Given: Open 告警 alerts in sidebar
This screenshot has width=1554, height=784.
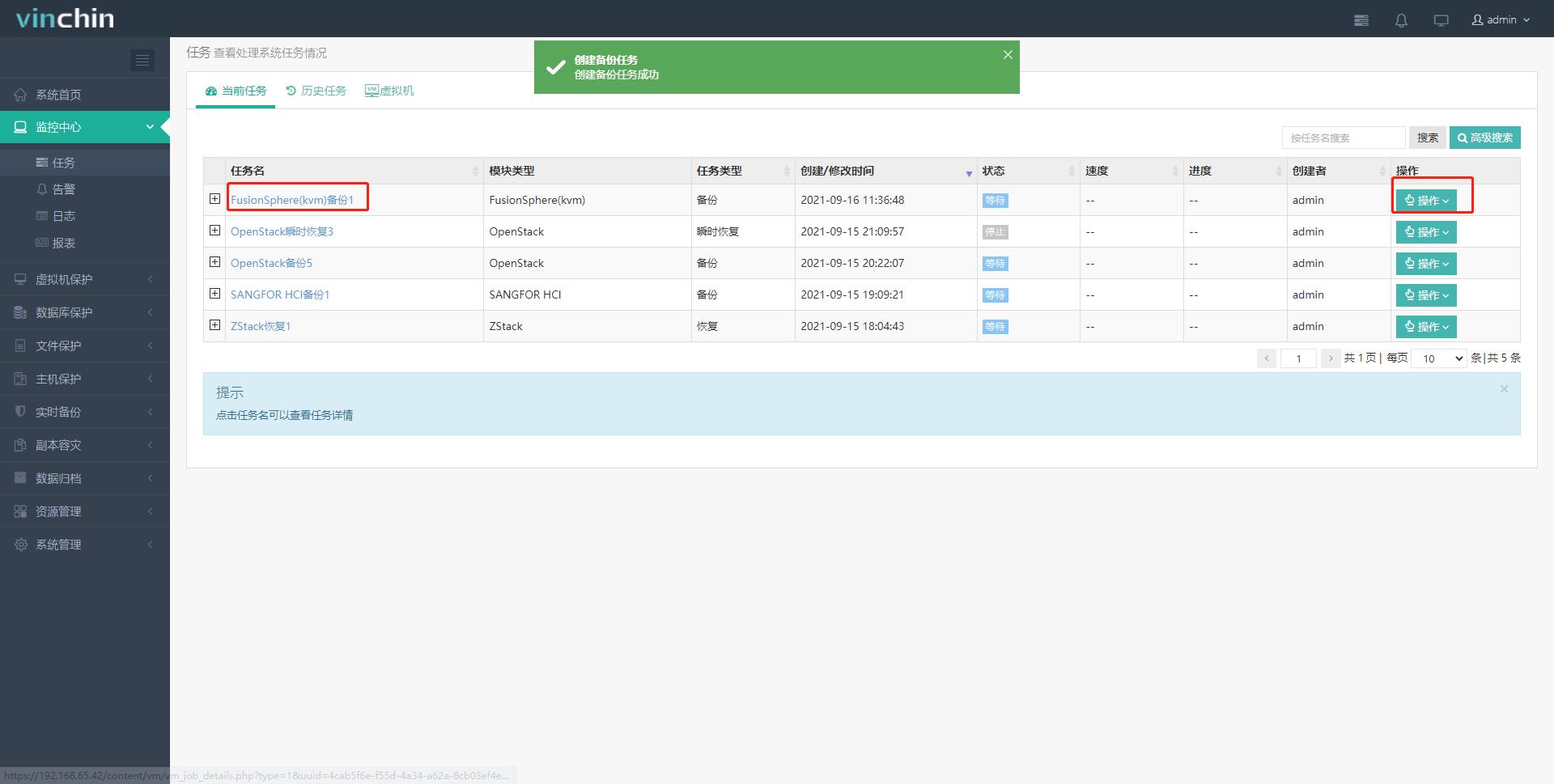Looking at the screenshot, I should [x=63, y=189].
